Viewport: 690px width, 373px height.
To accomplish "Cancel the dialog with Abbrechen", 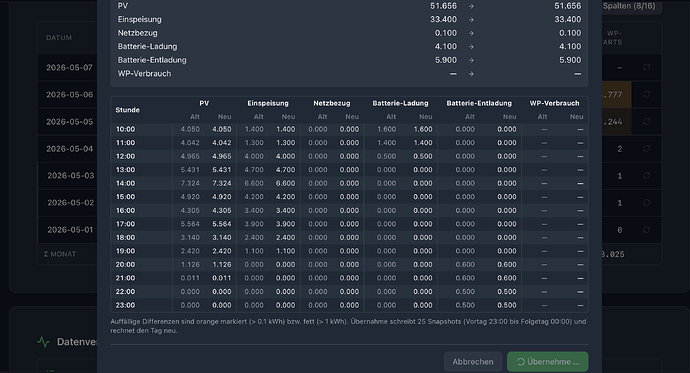I will [473, 362].
